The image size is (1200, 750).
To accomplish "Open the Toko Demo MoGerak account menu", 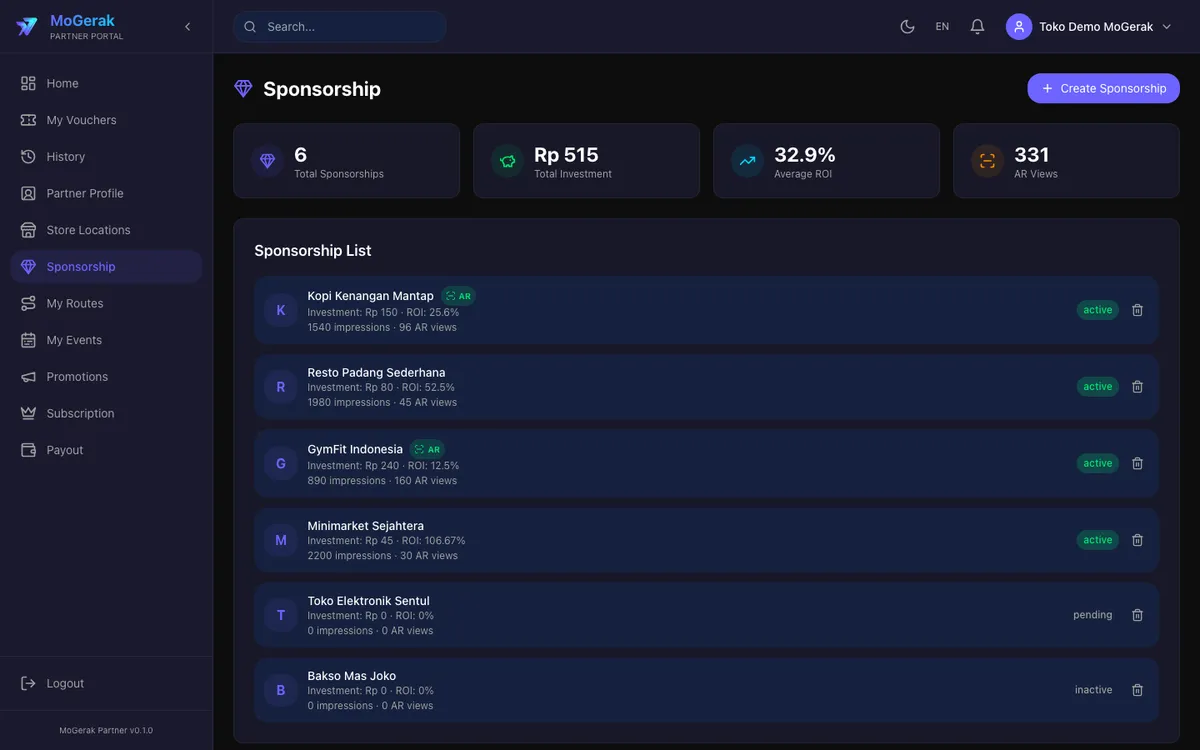I will pos(1089,27).
